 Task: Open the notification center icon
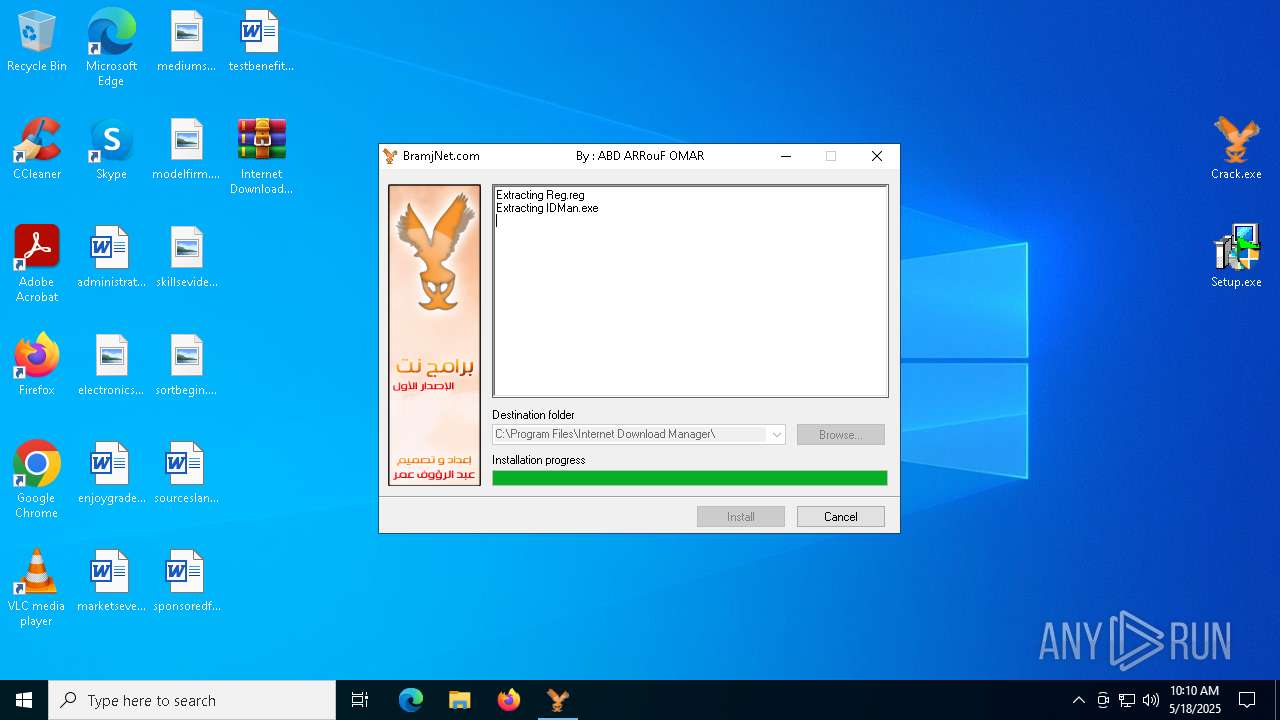coord(1247,700)
